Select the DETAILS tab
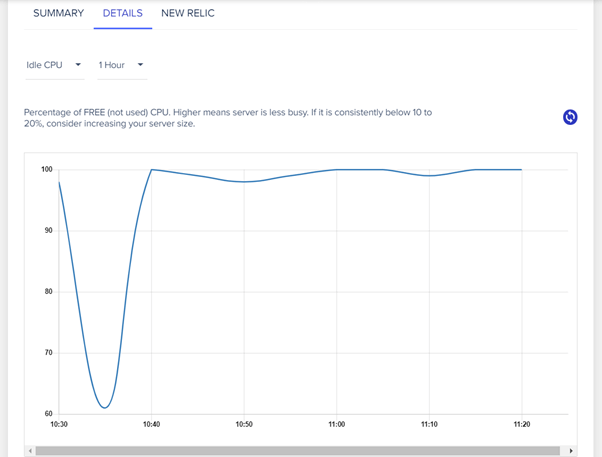 [122, 13]
